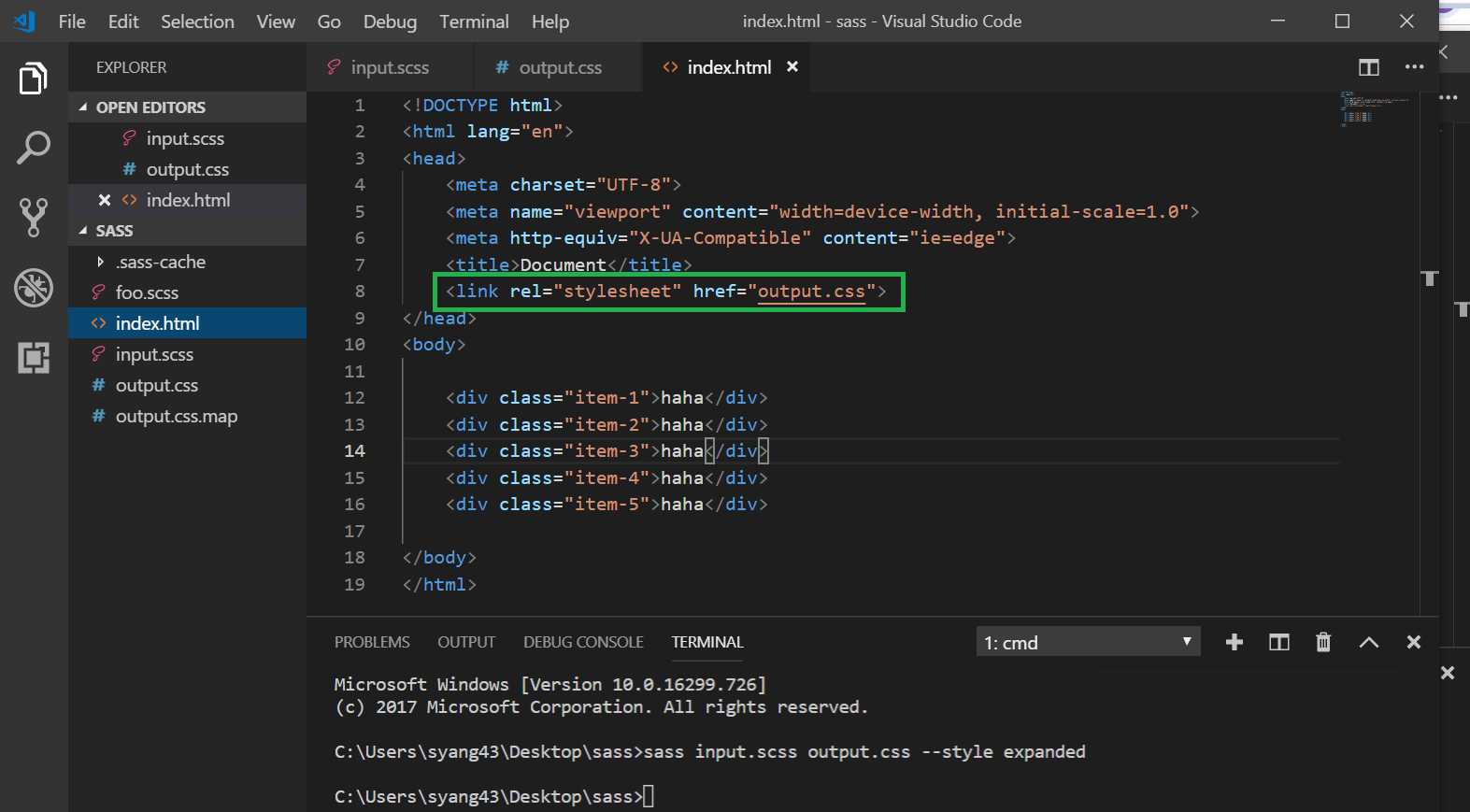1470x812 pixels.
Task: Open editor More Actions ellipsis menu
Action: click(1415, 67)
